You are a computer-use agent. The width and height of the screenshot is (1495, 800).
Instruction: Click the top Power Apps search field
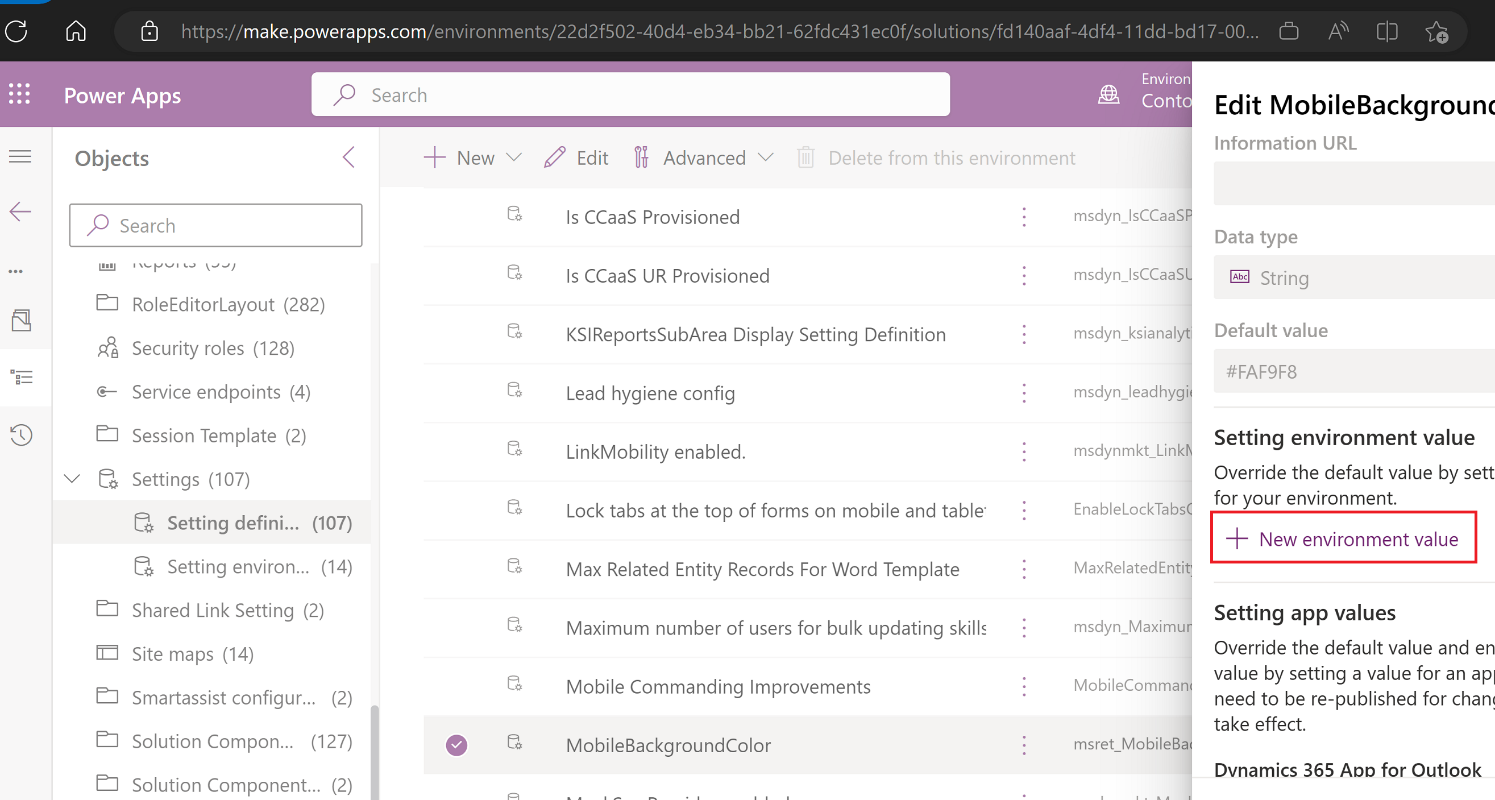(x=631, y=95)
